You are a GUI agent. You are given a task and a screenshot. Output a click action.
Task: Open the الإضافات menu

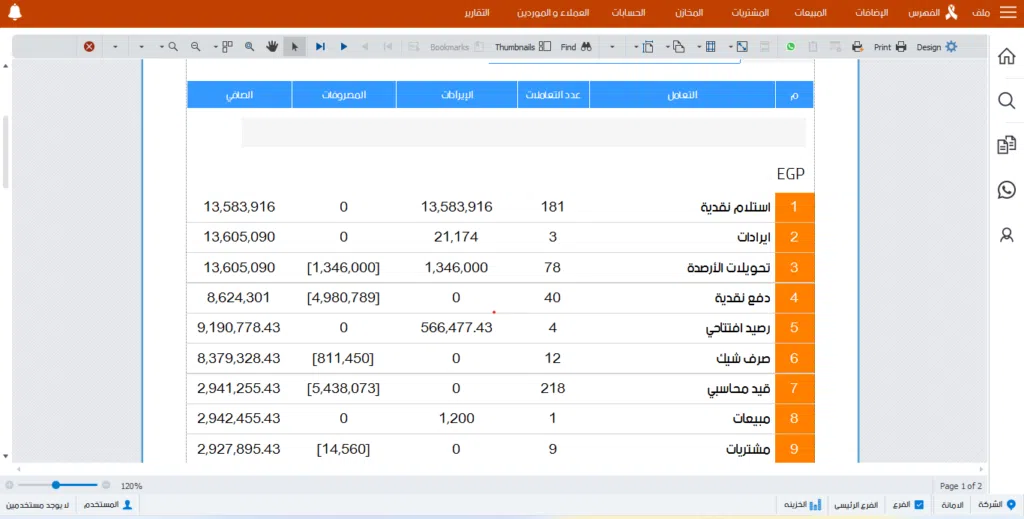click(x=872, y=13)
